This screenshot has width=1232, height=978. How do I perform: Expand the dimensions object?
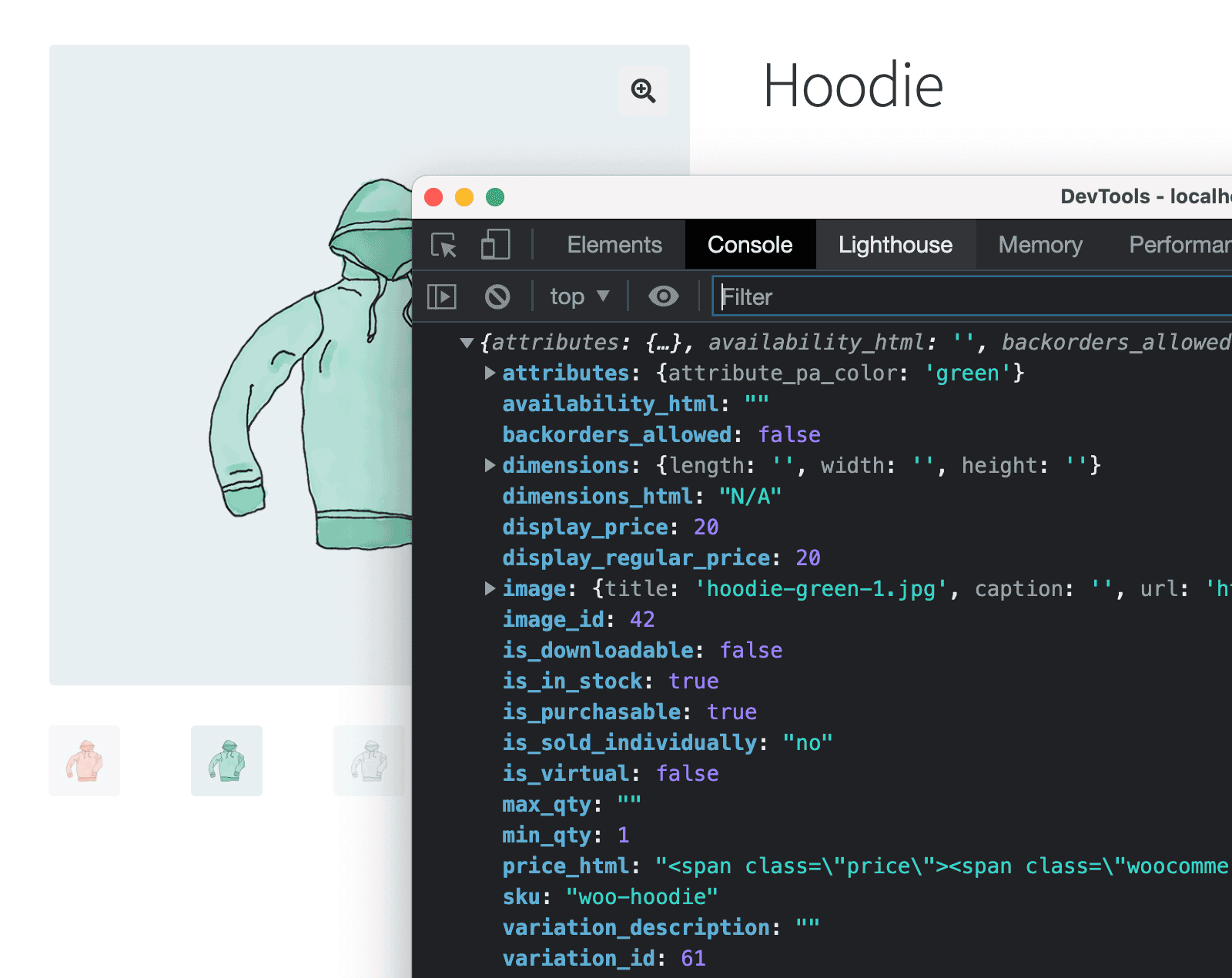pyautogui.click(x=490, y=465)
